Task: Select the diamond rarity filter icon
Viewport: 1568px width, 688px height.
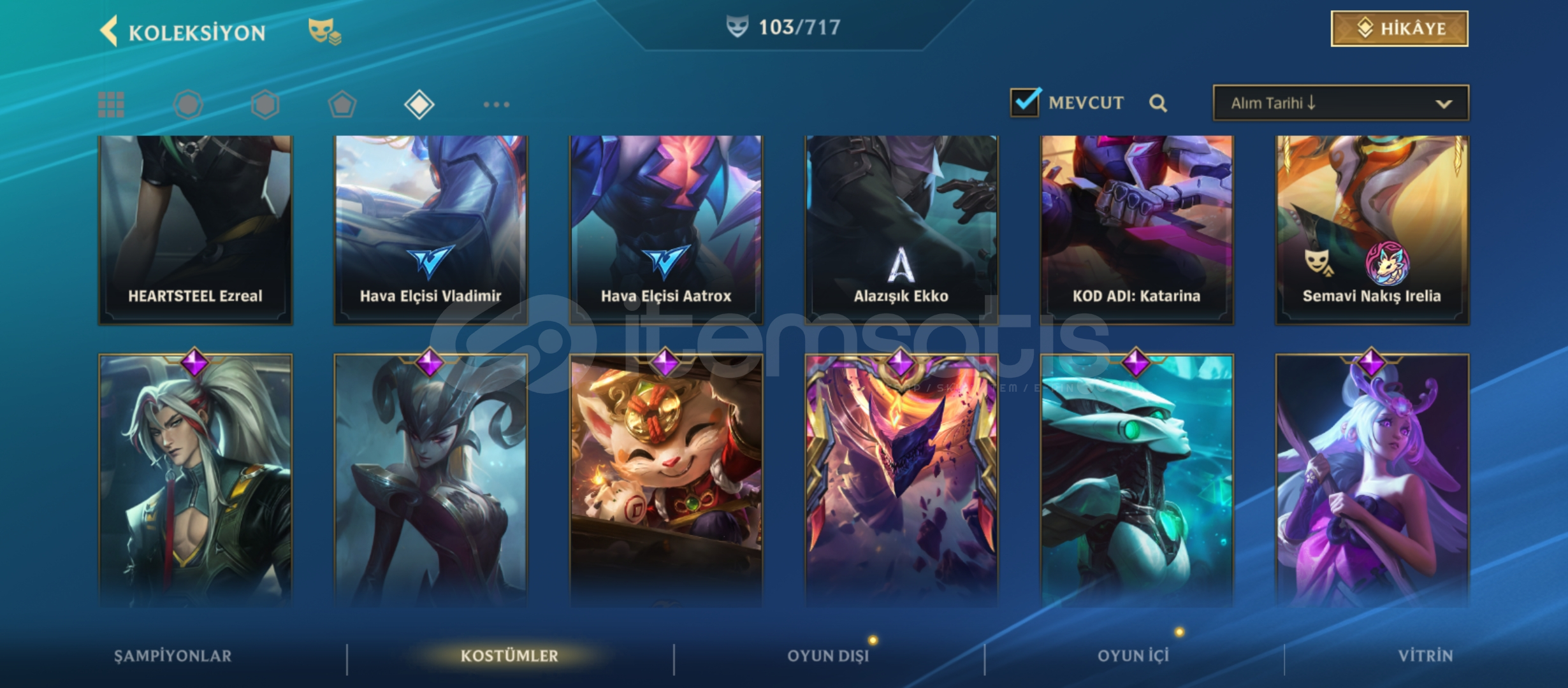Action: pyautogui.click(x=419, y=104)
